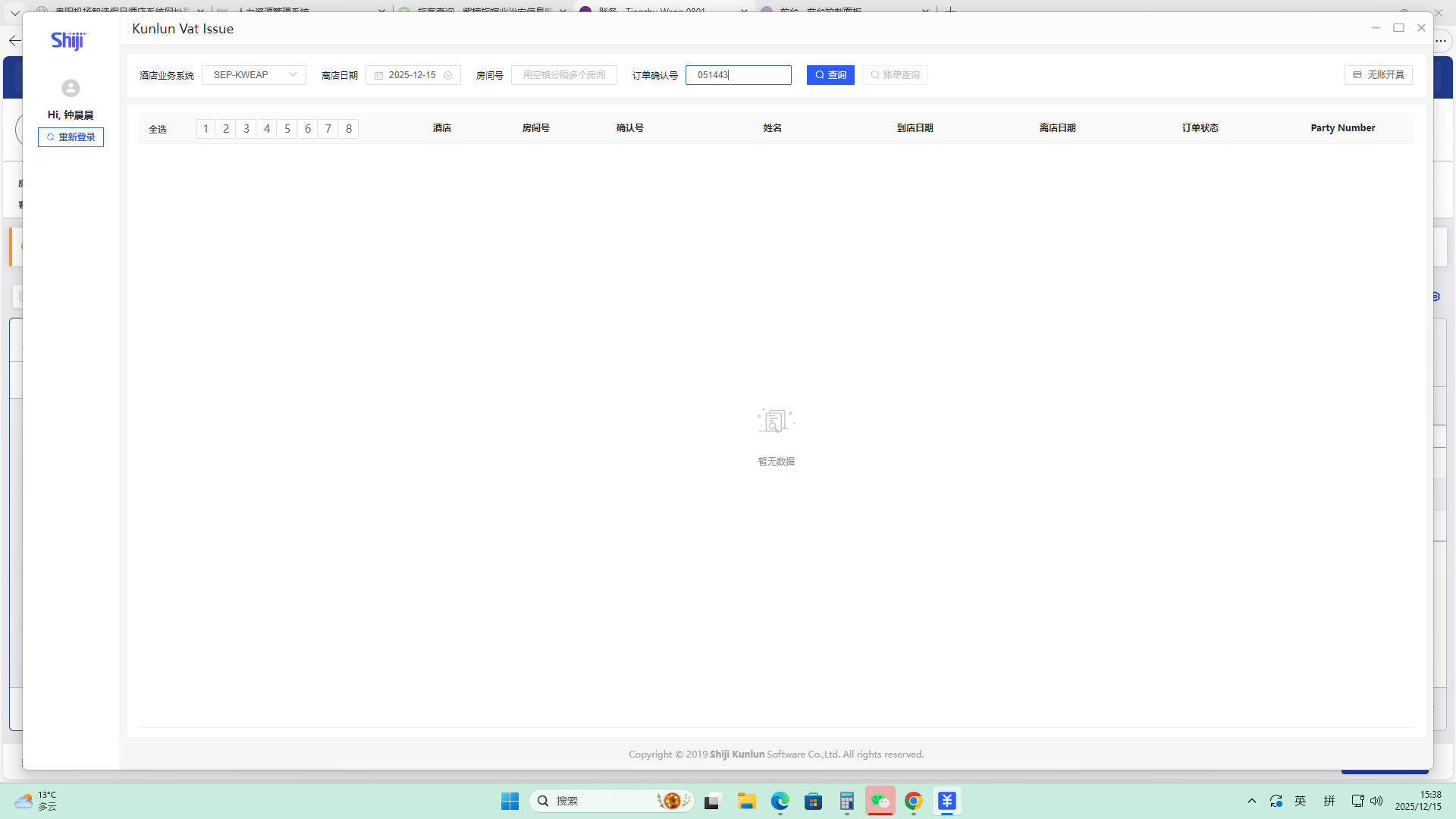The height and width of the screenshot is (819, 1456).
Task: Open WeChat from the taskbar
Action: tap(880, 801)
